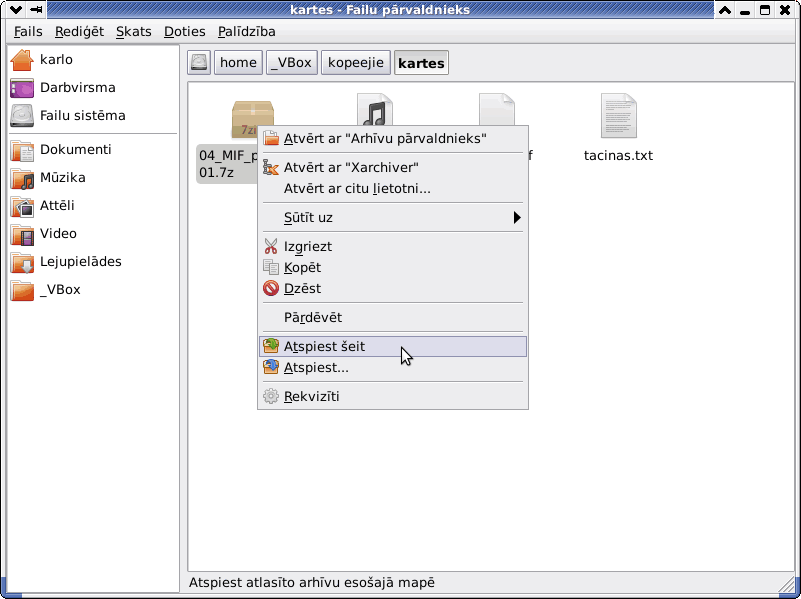Open the Fails menu
This screenshot has height=599, width=801.
coord(28,32)
